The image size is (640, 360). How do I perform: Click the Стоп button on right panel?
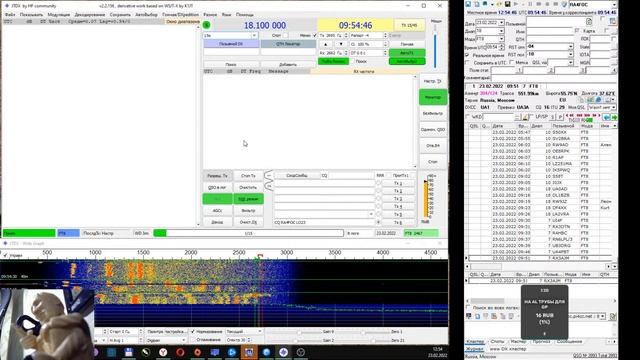433,162
